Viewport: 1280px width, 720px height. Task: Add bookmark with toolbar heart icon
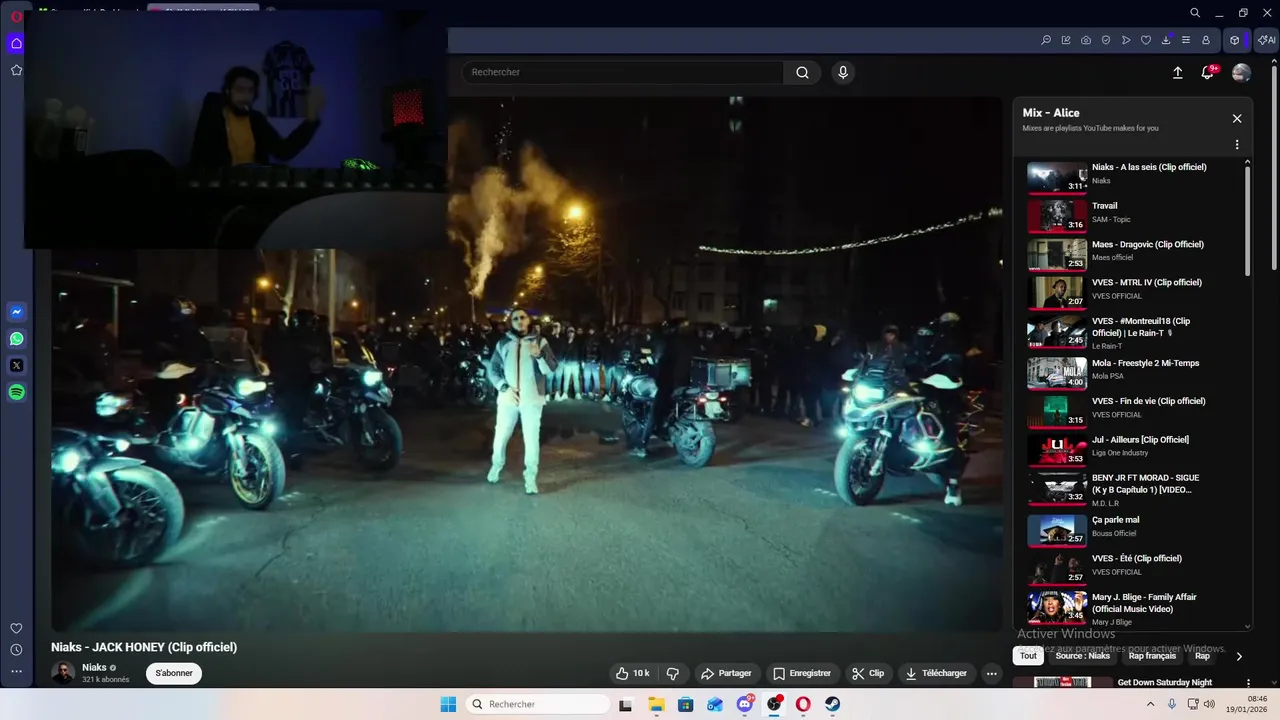click(x=1146, y=40)
